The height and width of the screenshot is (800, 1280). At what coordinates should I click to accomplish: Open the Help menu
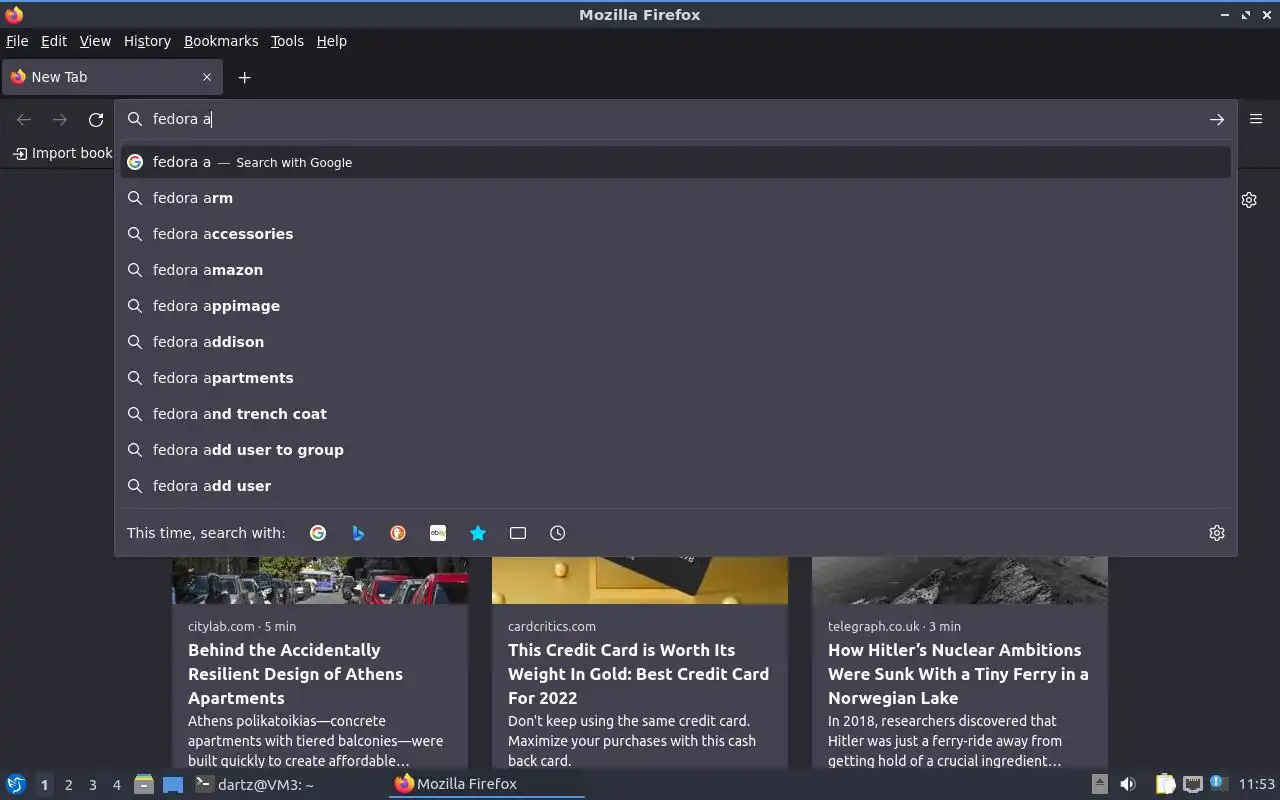pos(331,41)
